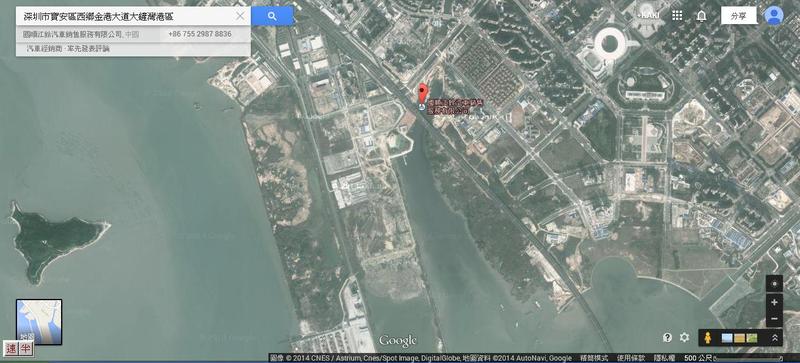Click the phone number +86 755 2987 8836

point(199,34)
